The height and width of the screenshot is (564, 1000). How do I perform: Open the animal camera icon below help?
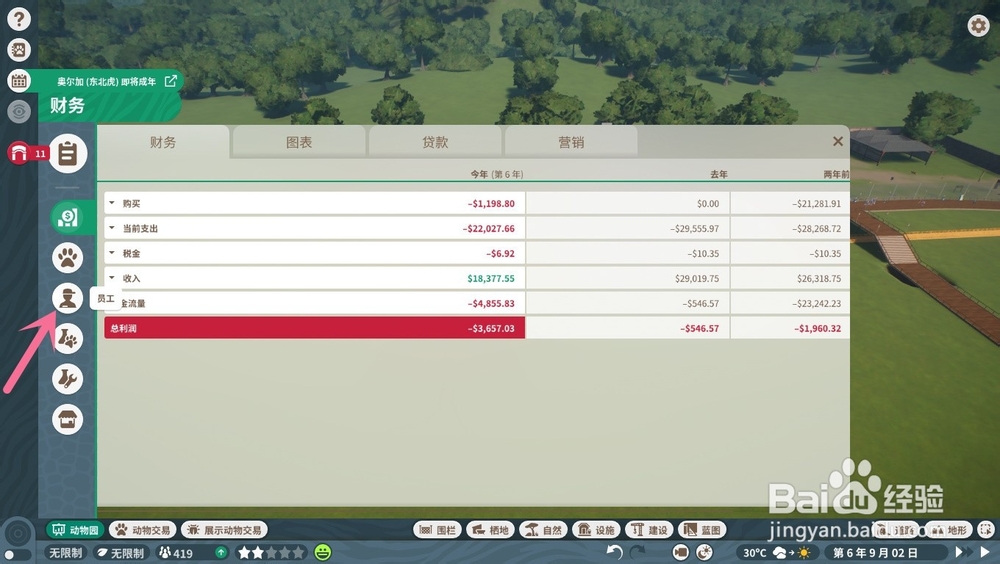pos(19,50)
